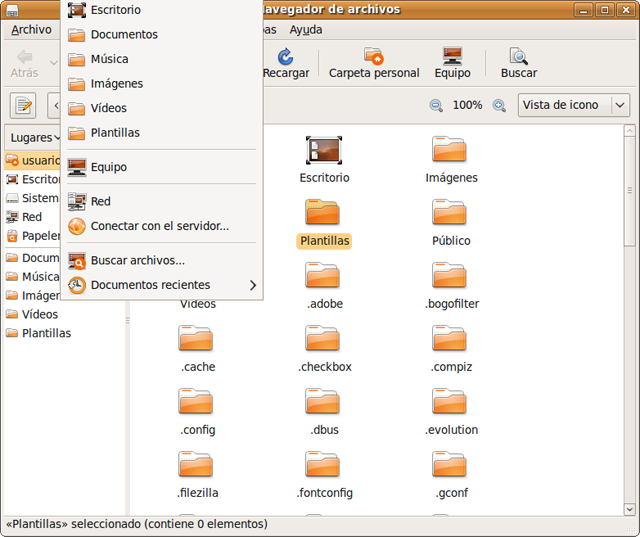
Task: Select Buscar archivos from the open menu
Action: 137,260
